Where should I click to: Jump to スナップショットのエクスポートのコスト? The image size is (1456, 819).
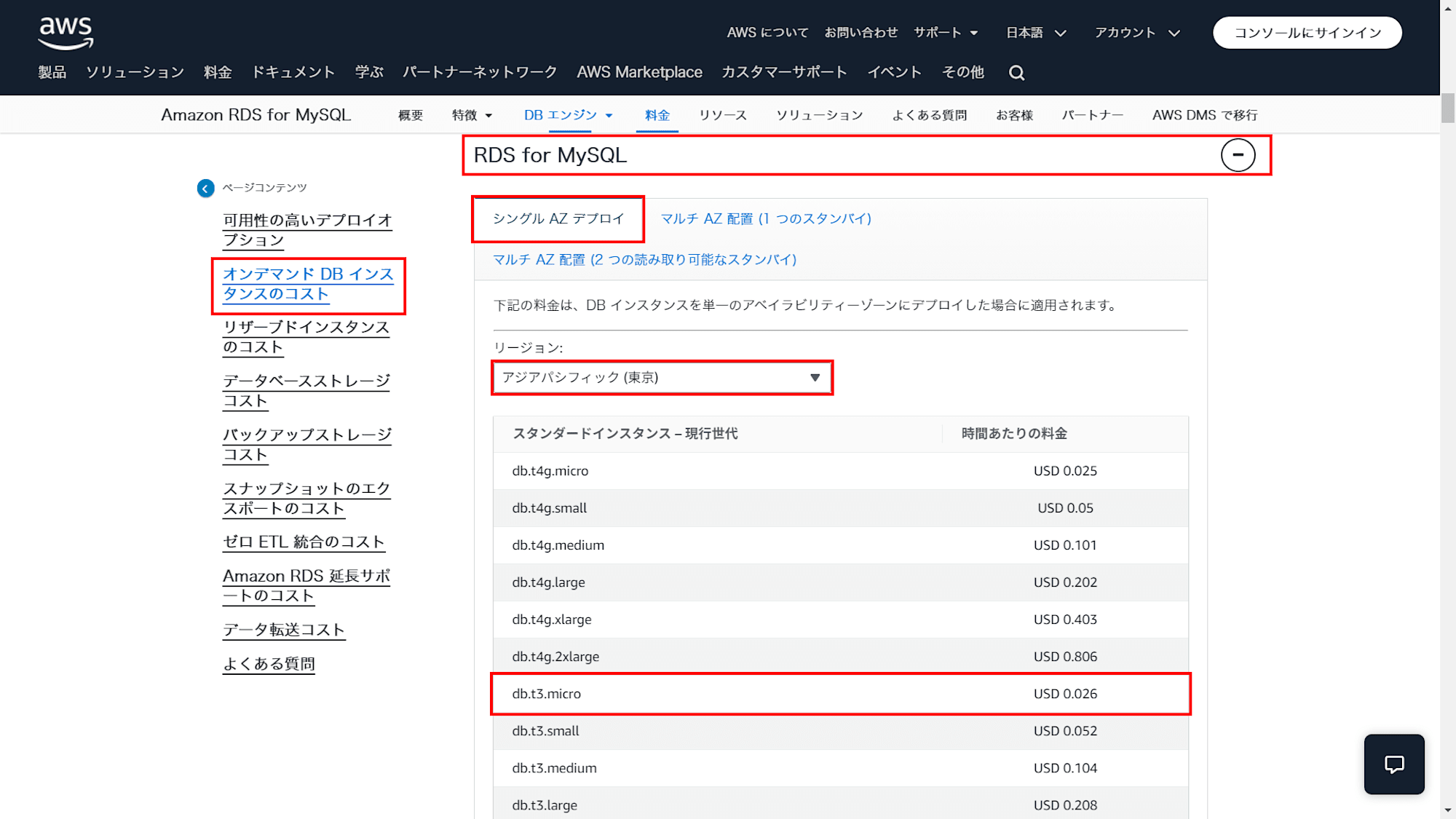[x=306, y=499]
